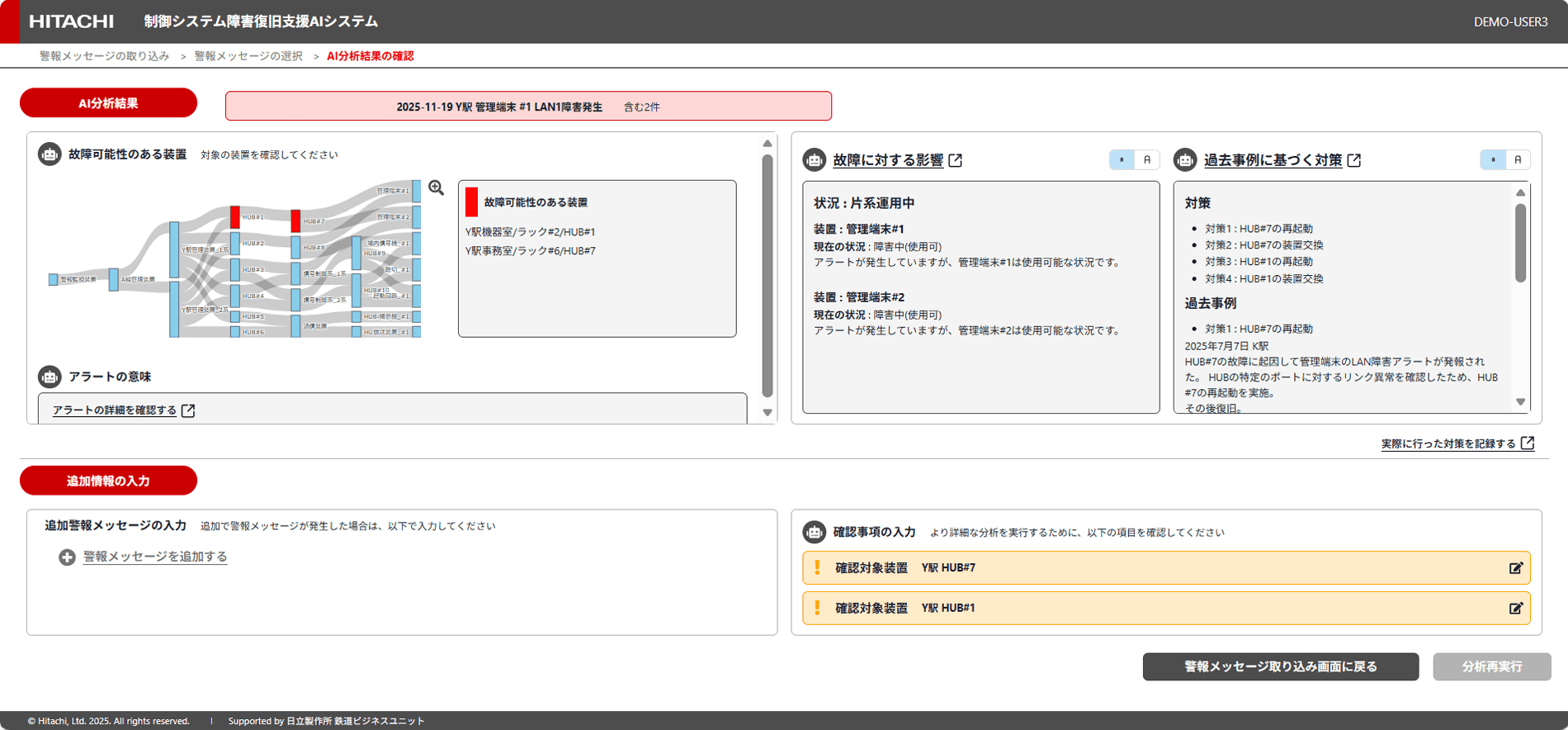
Task: Set 過去事例に基づく対策 text to large size
Action: (x=1518, y=160)
